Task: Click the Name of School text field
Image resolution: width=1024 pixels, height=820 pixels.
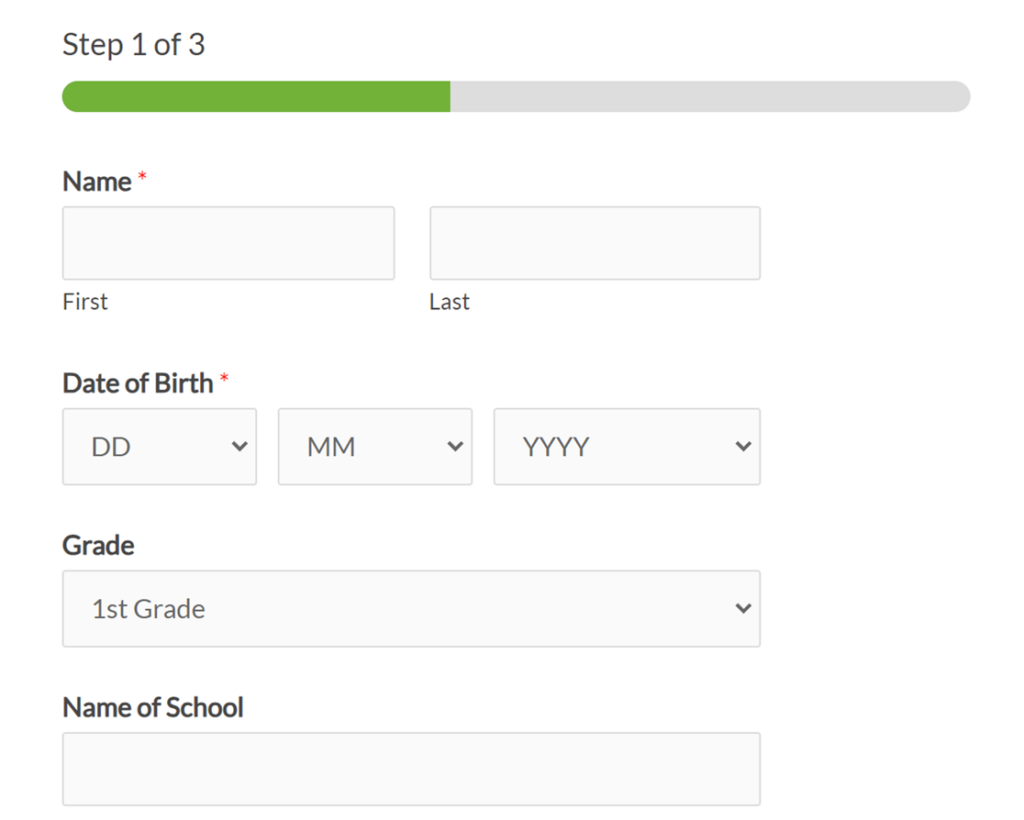Action: coord(410,768)
